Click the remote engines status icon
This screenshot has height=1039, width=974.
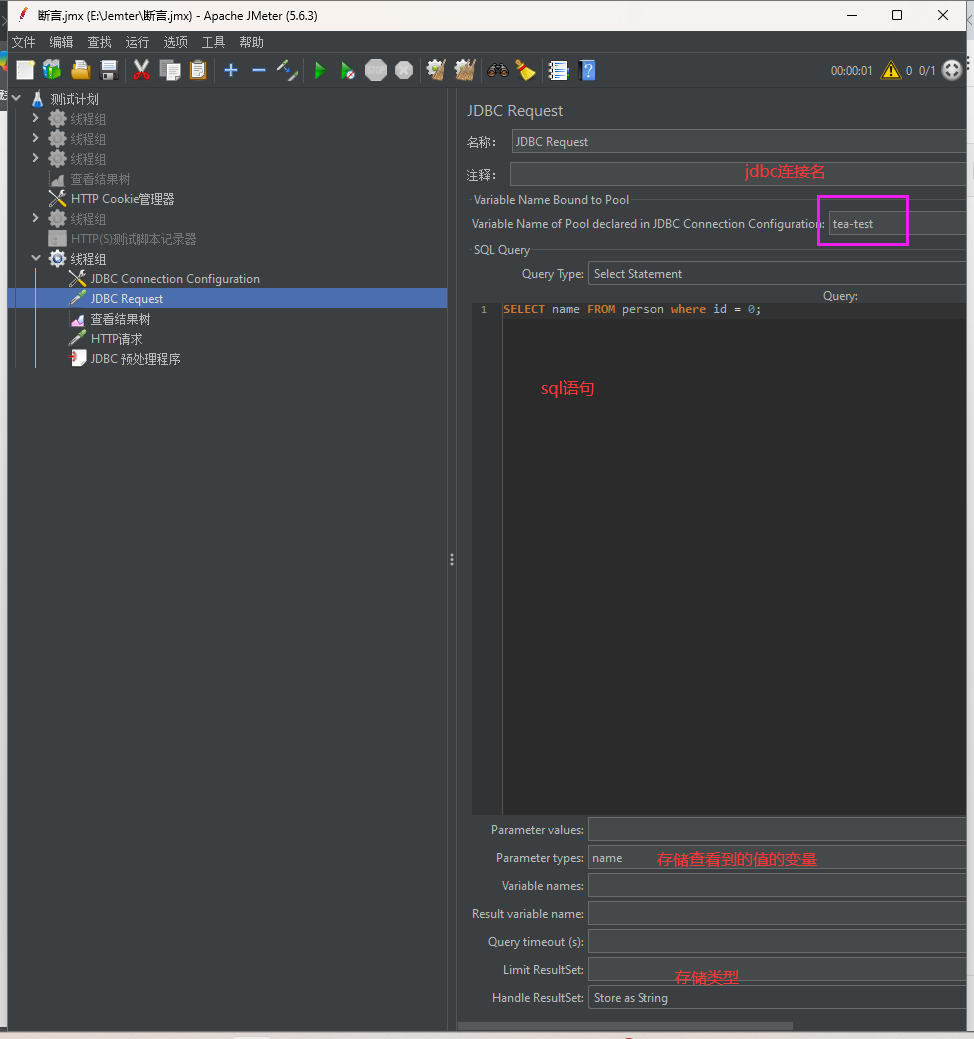pos(951,70)
